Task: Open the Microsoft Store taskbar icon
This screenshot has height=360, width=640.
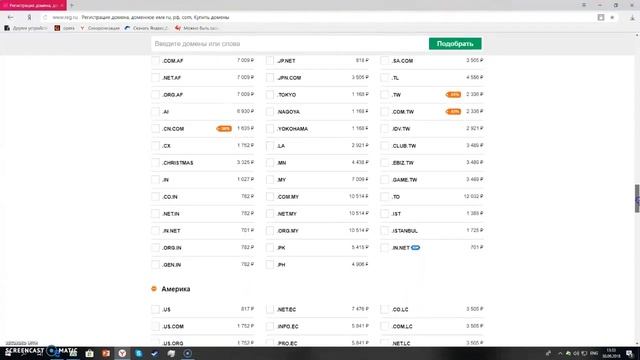Action: [89, 353]
